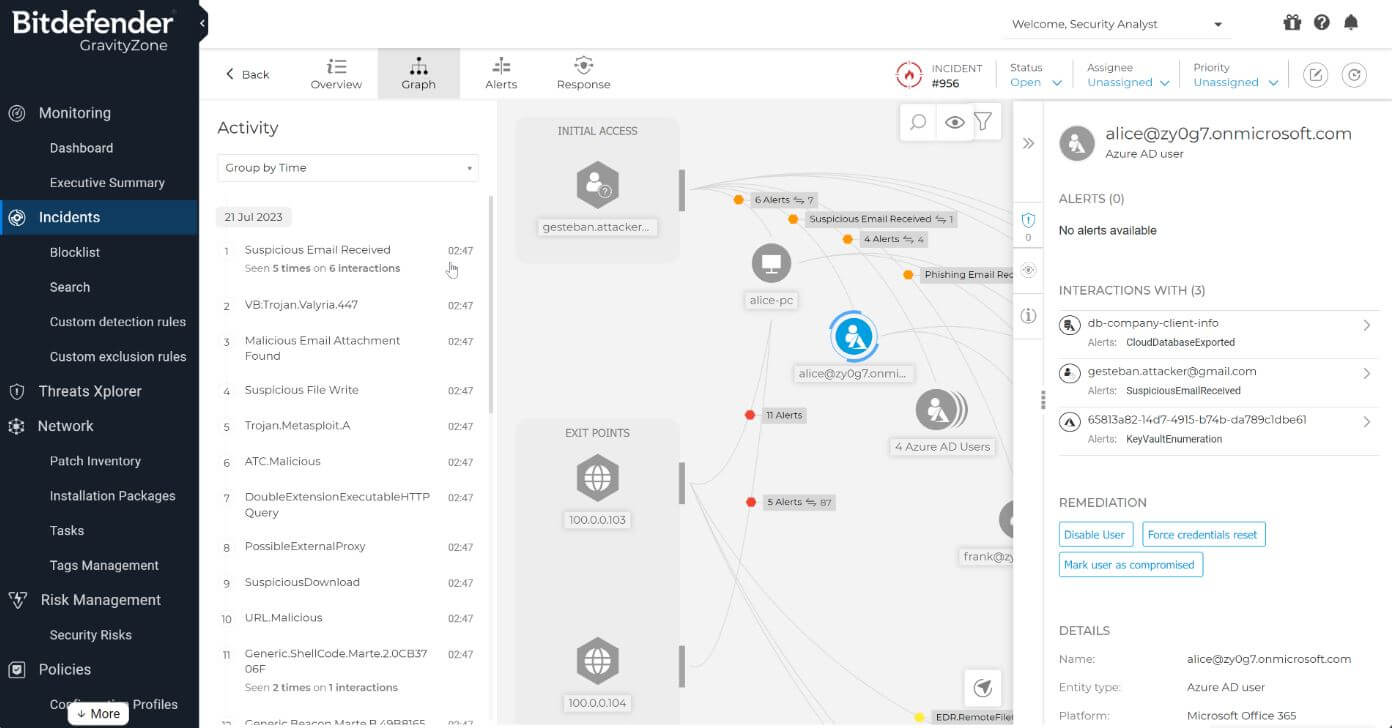Image resolution: width=1392 pixels, height=728 pixels.
Task: Click the 100.0.0.103 exit point node
Action: coord(597,479)
